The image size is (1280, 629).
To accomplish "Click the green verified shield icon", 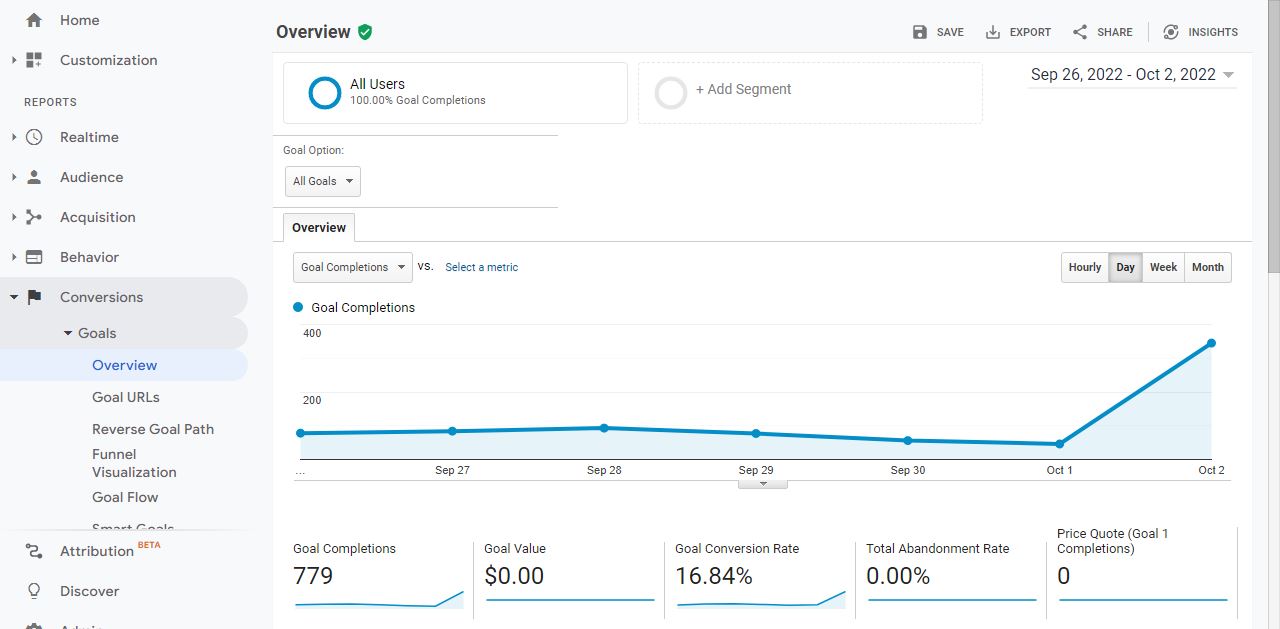I will (365, 32).
